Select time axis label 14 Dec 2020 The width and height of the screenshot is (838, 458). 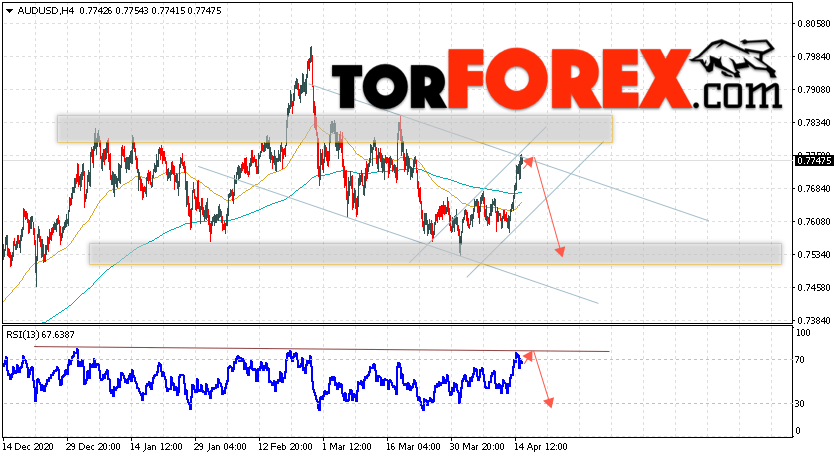click(x=27, y=447)
